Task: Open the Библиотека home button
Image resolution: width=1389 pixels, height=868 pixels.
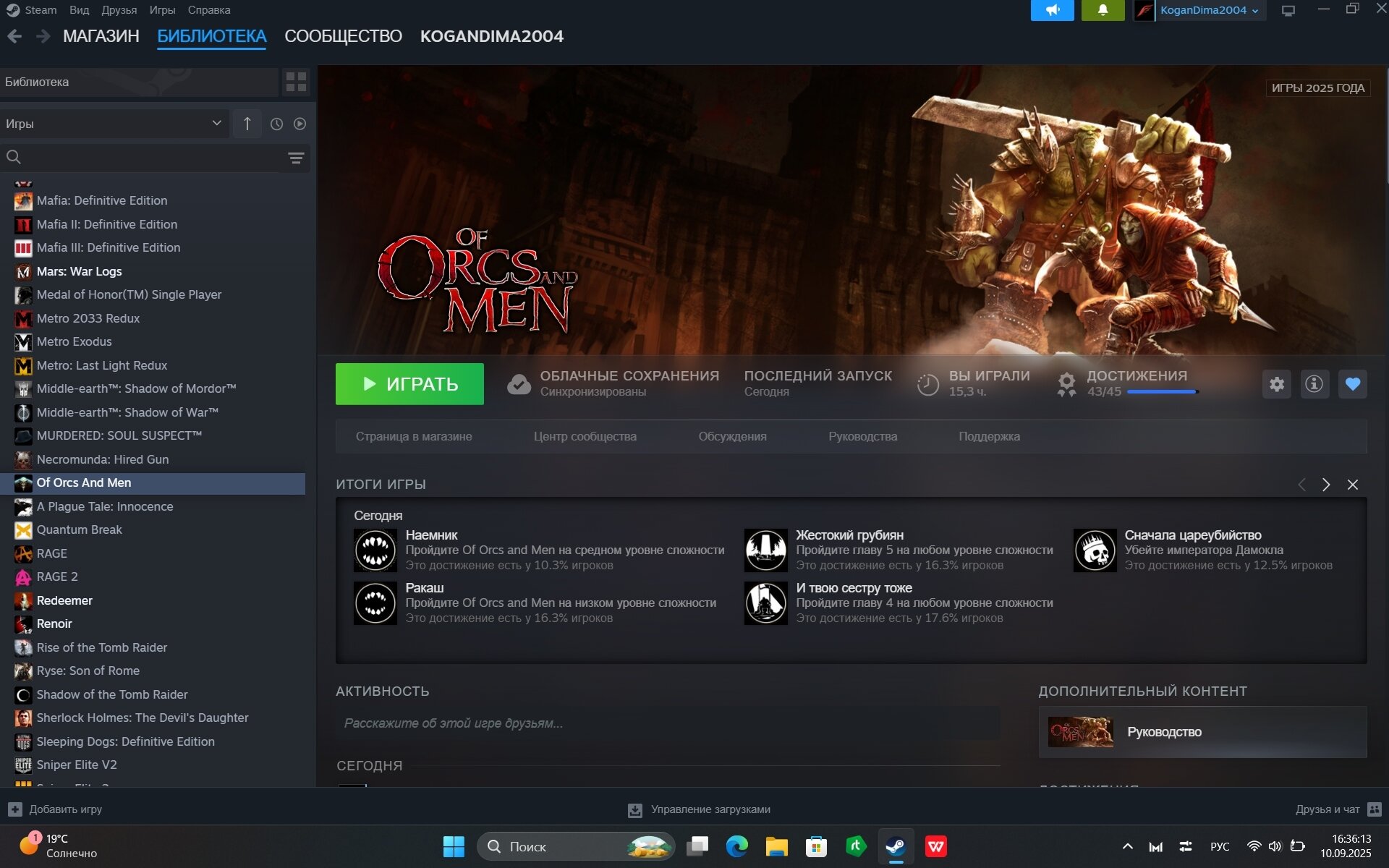Action: coord(139,82)
